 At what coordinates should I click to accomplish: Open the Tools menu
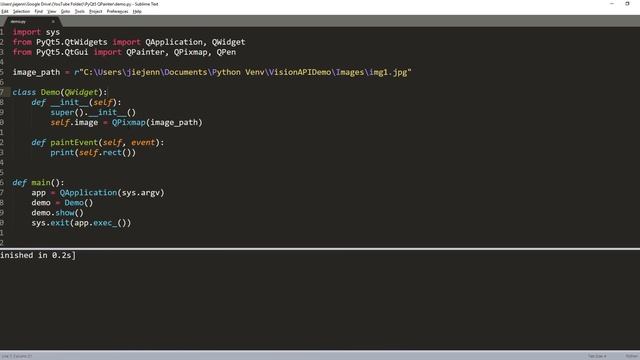click(x=80, y=11)
